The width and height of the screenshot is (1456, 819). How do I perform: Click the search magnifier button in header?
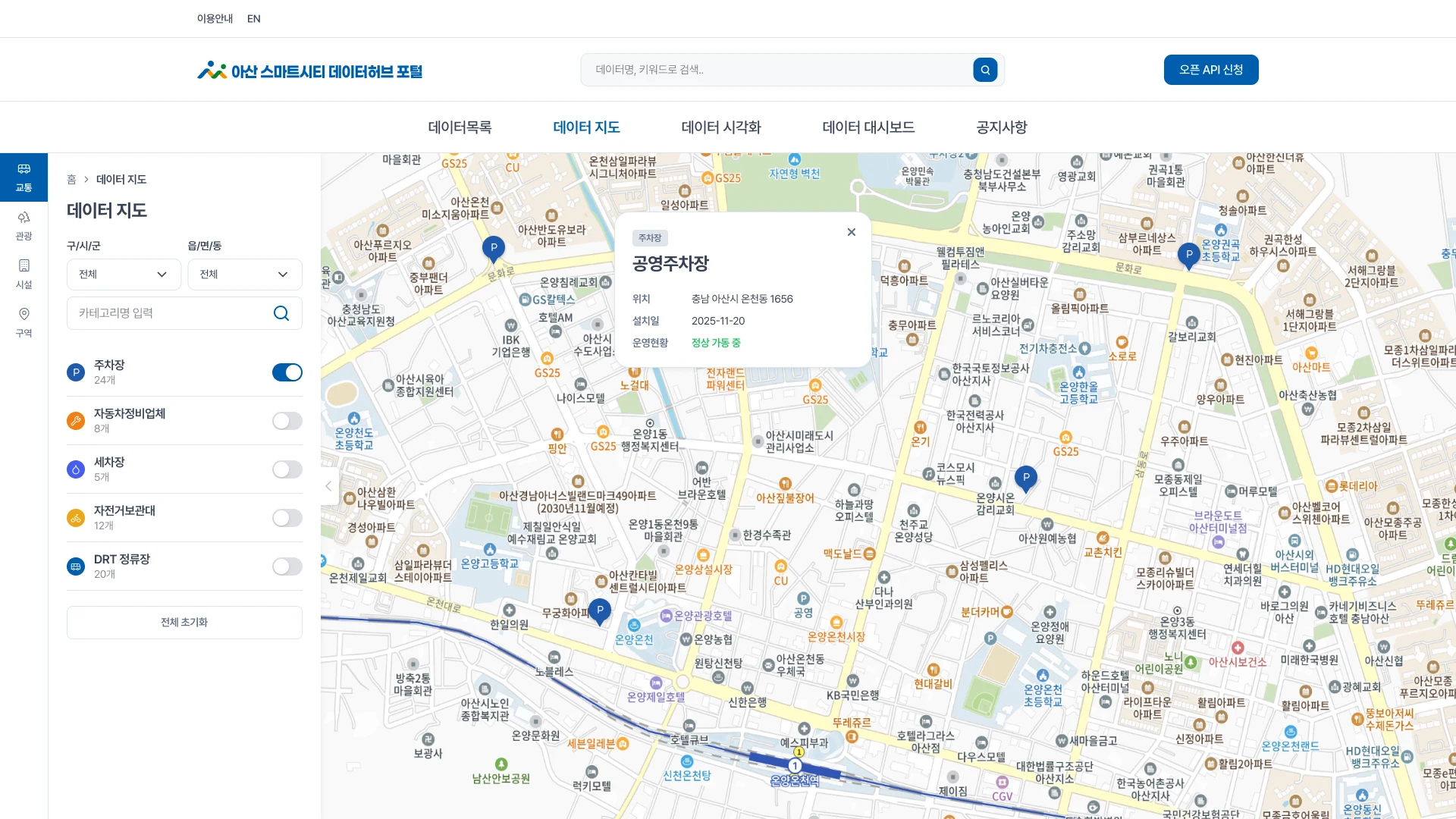985,70
